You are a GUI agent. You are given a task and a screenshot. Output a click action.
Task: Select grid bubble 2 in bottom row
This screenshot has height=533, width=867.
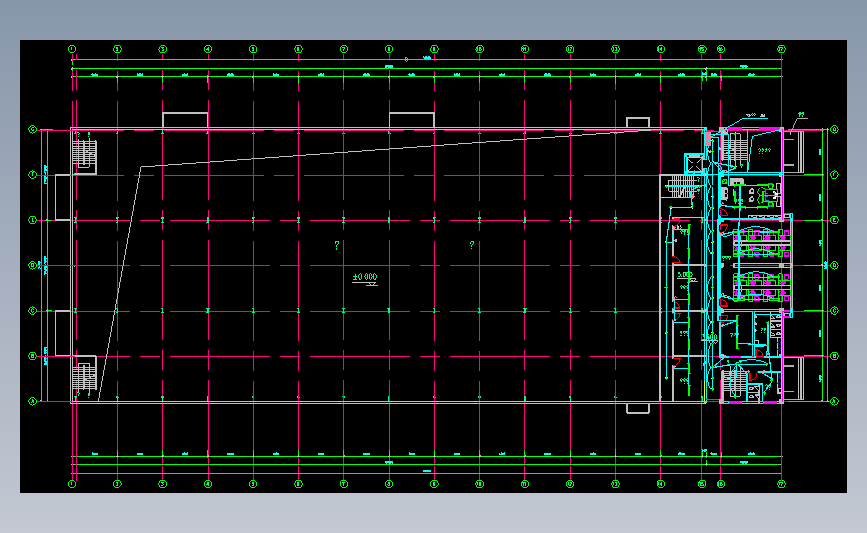(117, 484)
